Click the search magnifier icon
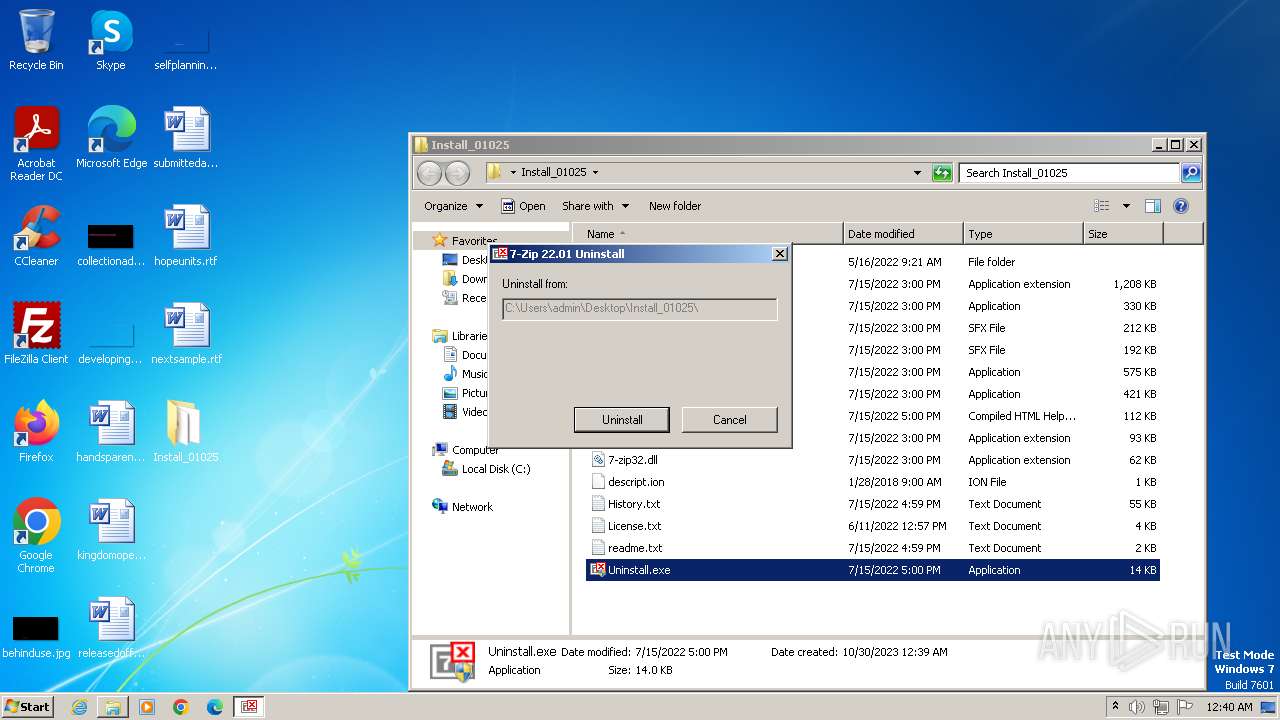This screenshot has height=720, width=1280. (1190, 173)
